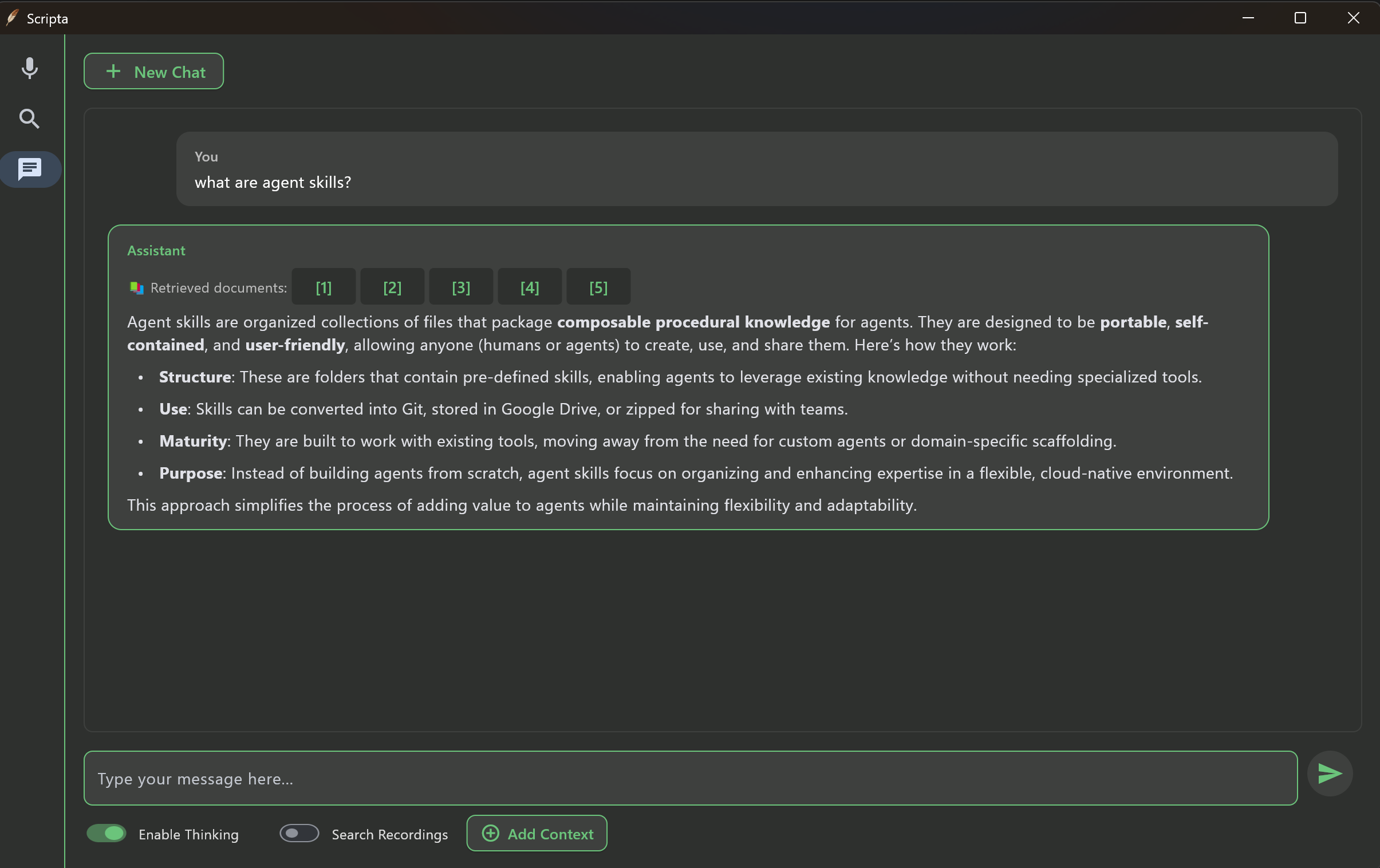The height and width of the screenshot is (868, 1380).
Task: Send the message with arrow icon
Action: (x=1330, y=773)
